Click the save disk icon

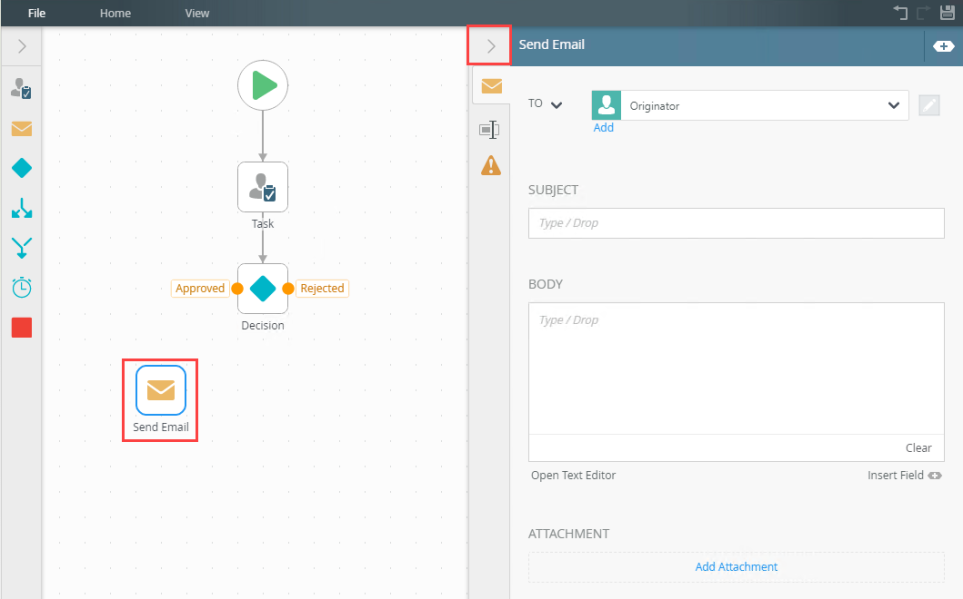(x=948, y=12)
